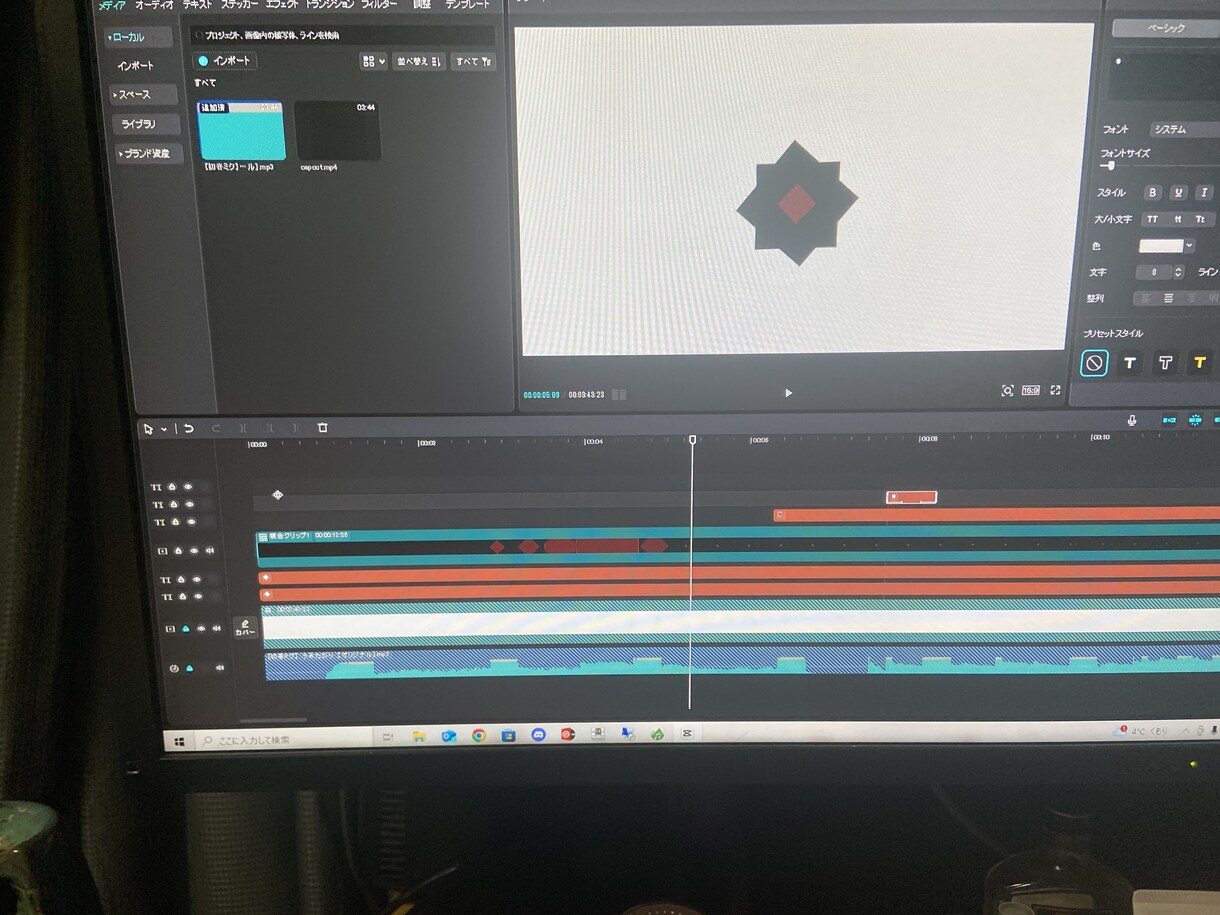The width and height of the screenshot is (1220, 915).
Task: Open the 16:9 aspect ratio button
Action: coord(1031,390)
